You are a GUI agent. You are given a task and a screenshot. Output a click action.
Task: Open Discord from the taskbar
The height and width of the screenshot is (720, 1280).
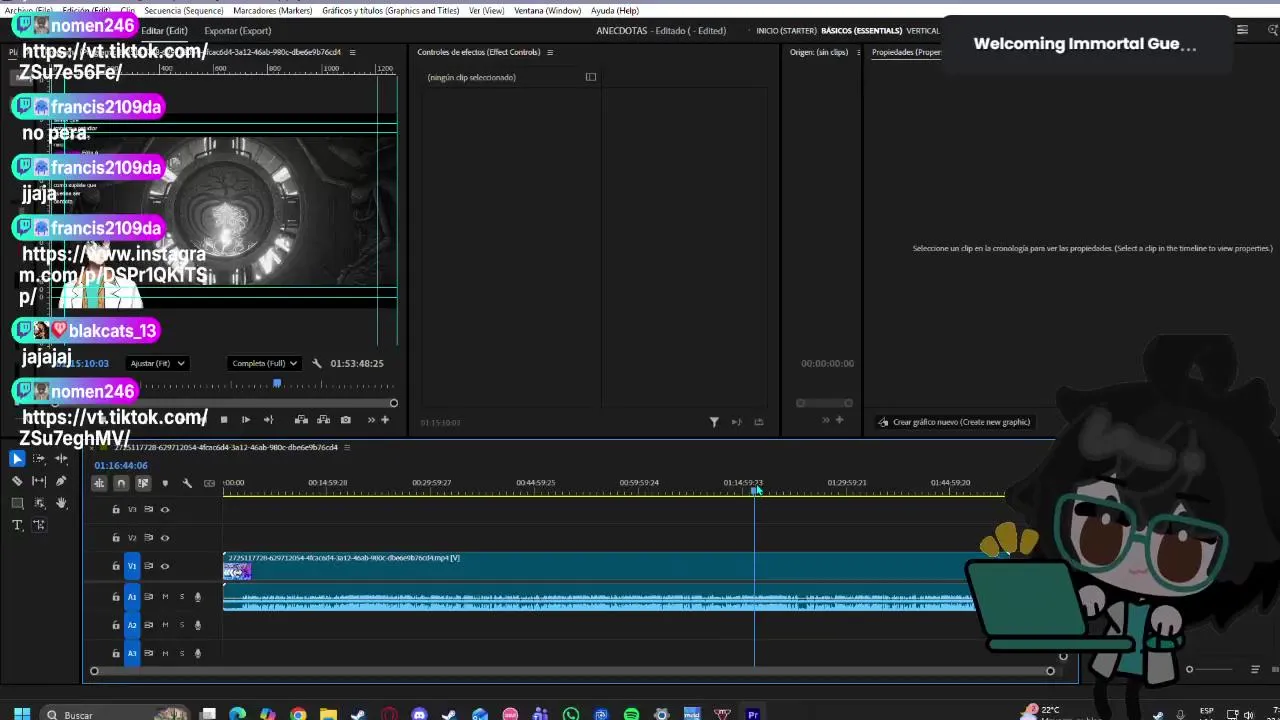tap(419, 714)
